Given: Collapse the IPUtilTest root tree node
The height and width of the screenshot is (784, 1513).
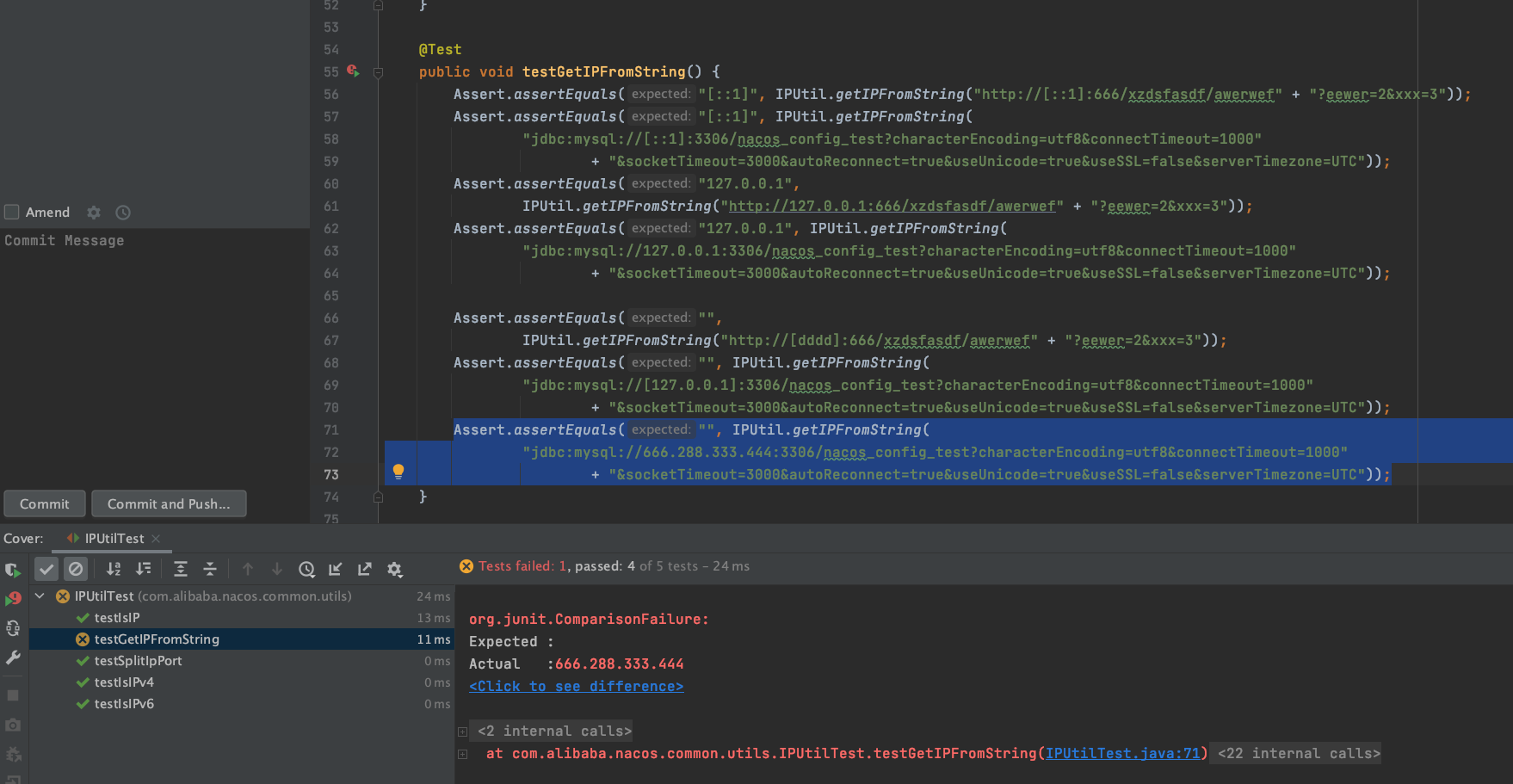Looking at the screenshot, I should tap(40, 596).
